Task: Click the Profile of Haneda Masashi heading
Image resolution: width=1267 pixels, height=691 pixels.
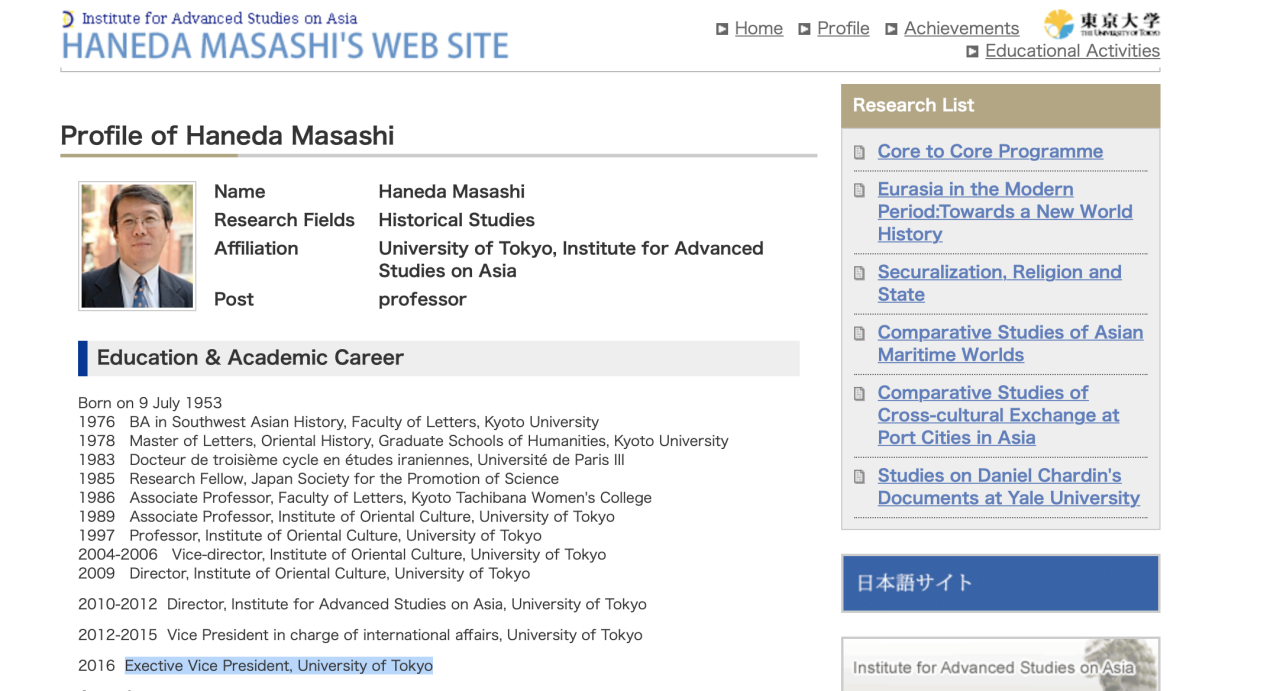Action: coord(227,136)
